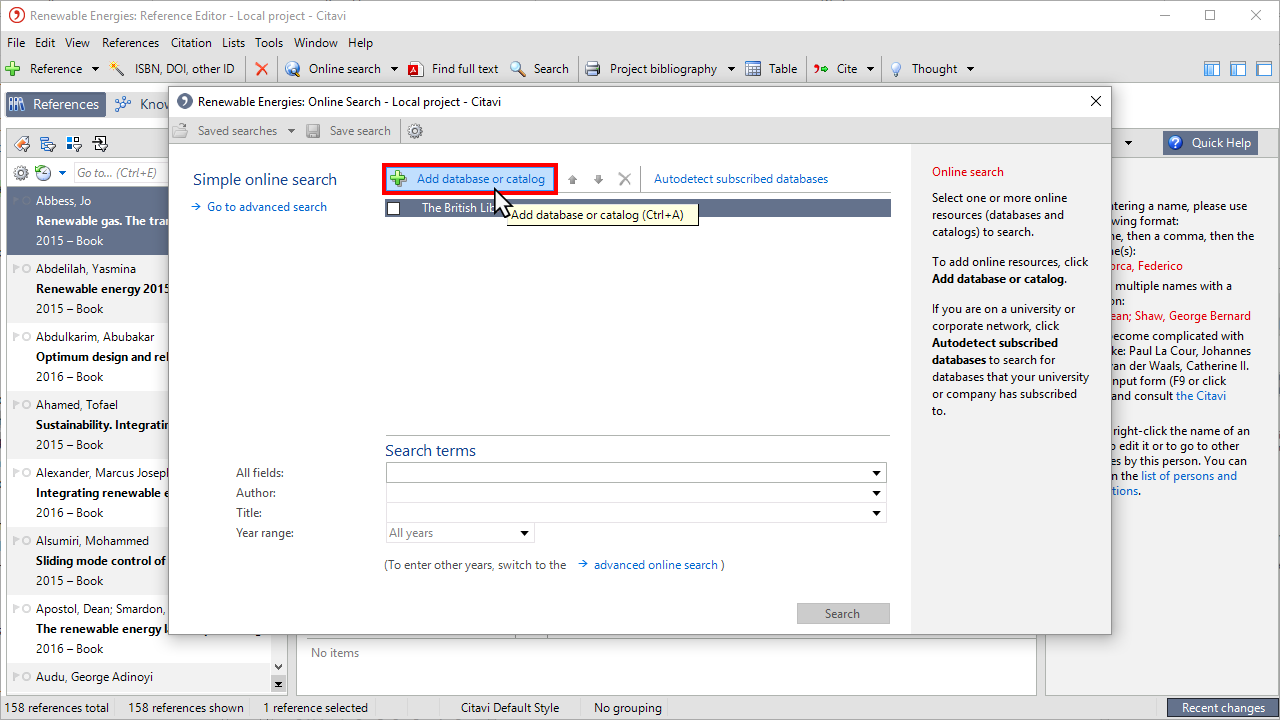
Task: Expand the Cite dropdown arrow
Action: click(x=871, y=69)
